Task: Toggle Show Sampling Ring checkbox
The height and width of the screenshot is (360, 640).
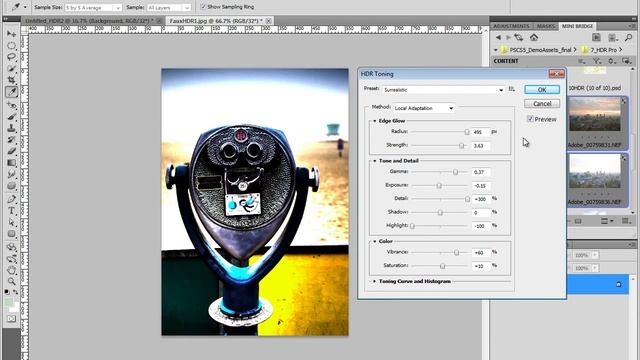Action: point(203,7)
